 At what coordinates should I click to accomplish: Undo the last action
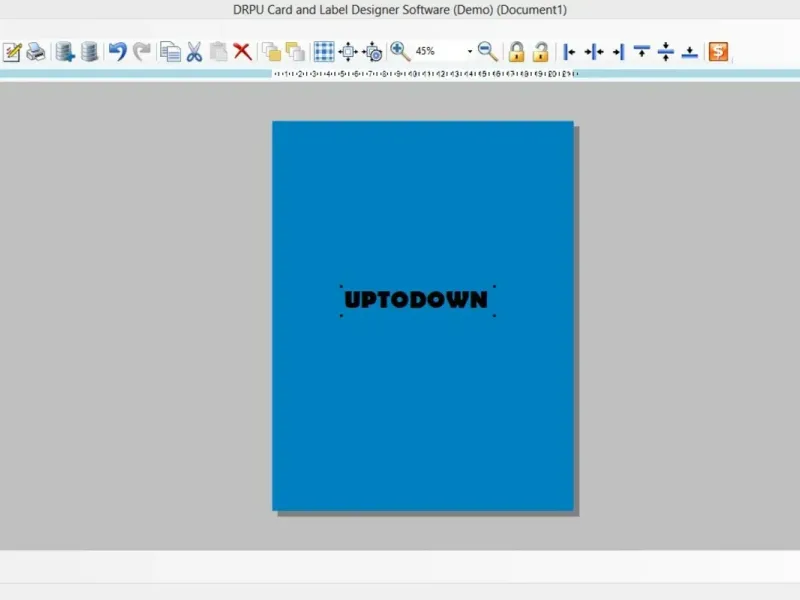coord(118,52)
